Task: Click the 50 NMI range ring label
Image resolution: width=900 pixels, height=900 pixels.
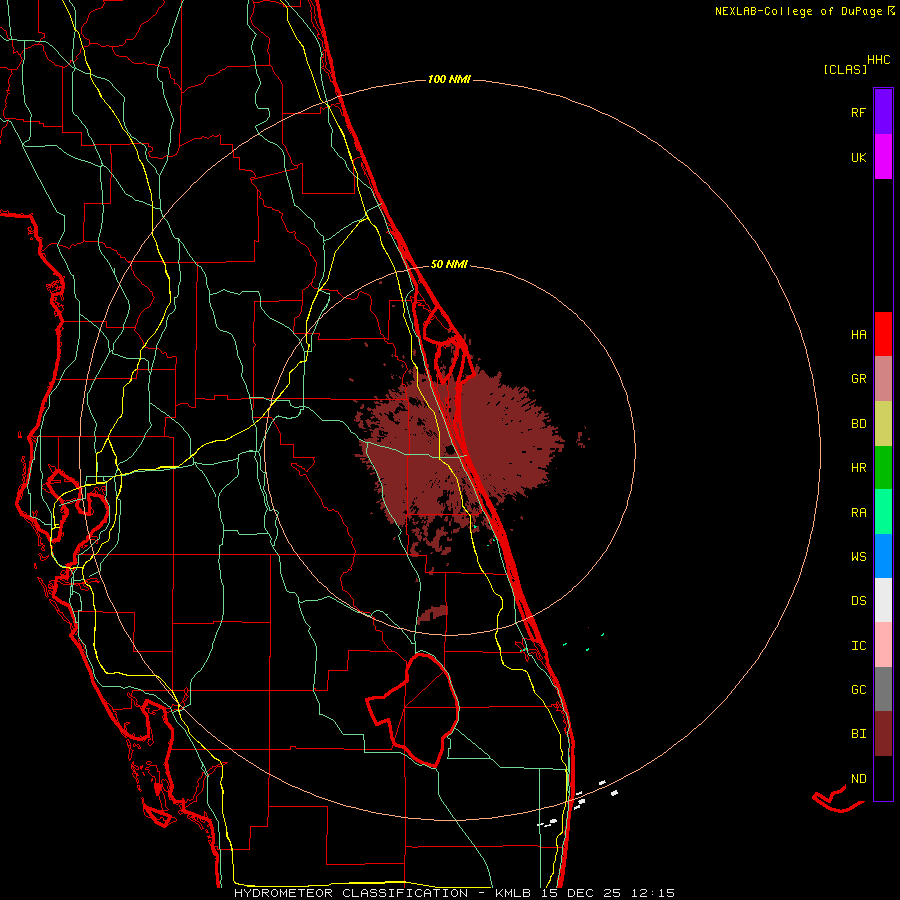Action: click(x=449, y=264)
